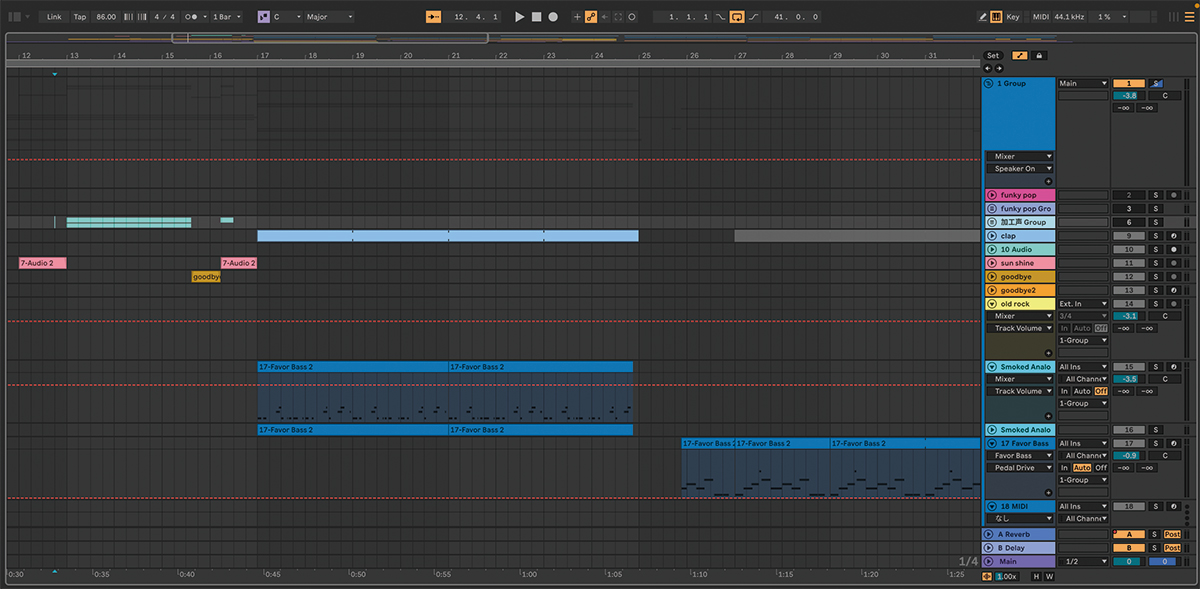
Task: Click the Set locator button
Action: pos(992,56)
